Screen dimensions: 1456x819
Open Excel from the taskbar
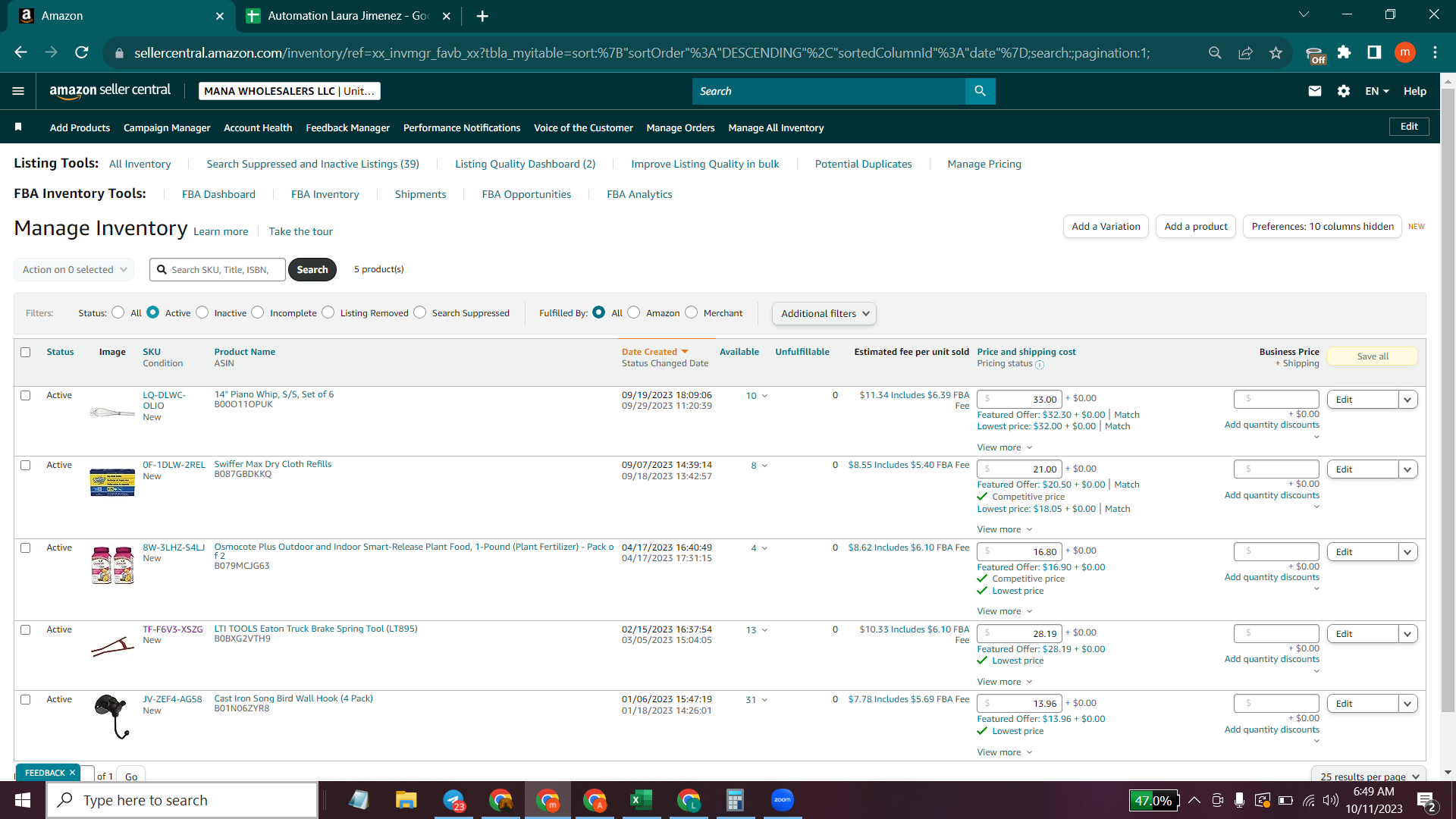tap(641, 800)
